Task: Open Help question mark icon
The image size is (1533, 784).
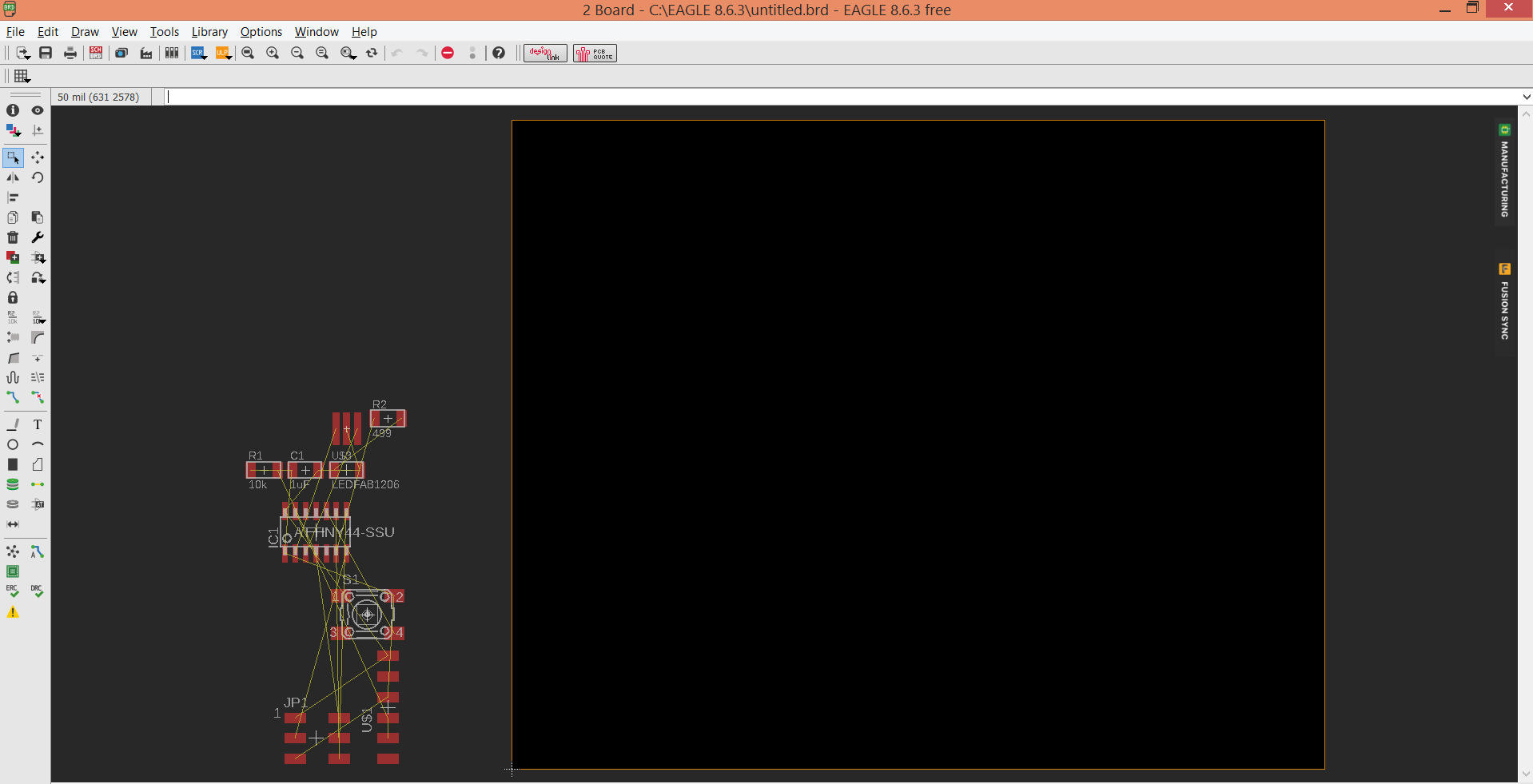Action: click(499, 53)
